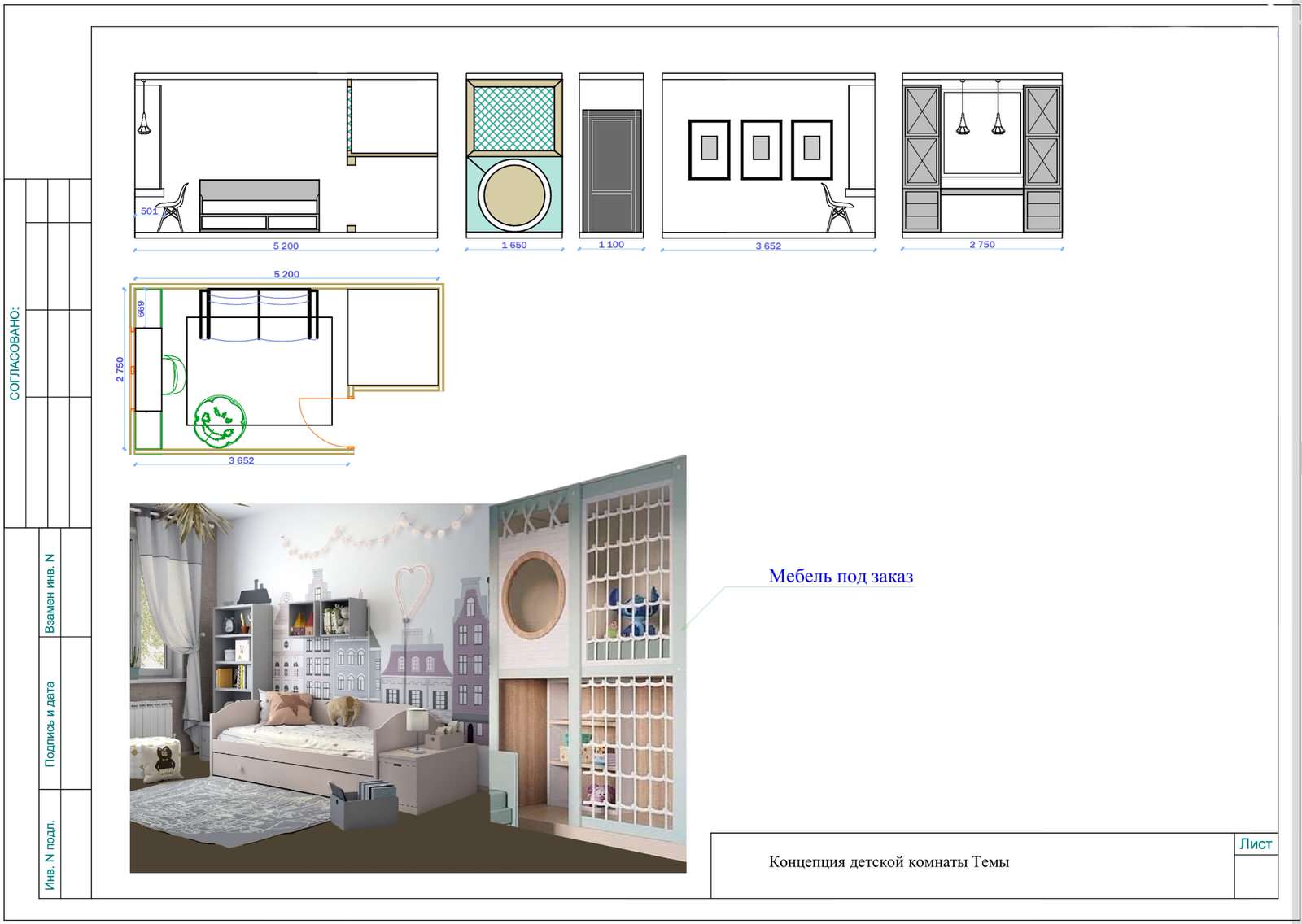Viewport: 1302px width, 924px height.
Task: Select the 669 dimension label in plan
Action: click(141, 308)
